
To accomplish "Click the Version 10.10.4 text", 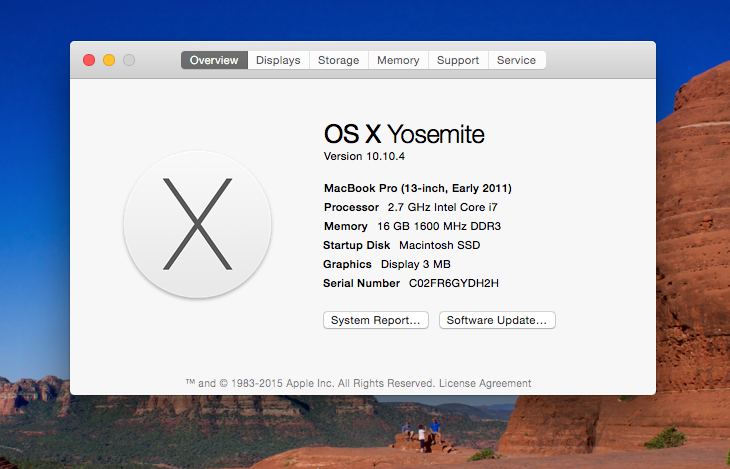I will point(364,156).
